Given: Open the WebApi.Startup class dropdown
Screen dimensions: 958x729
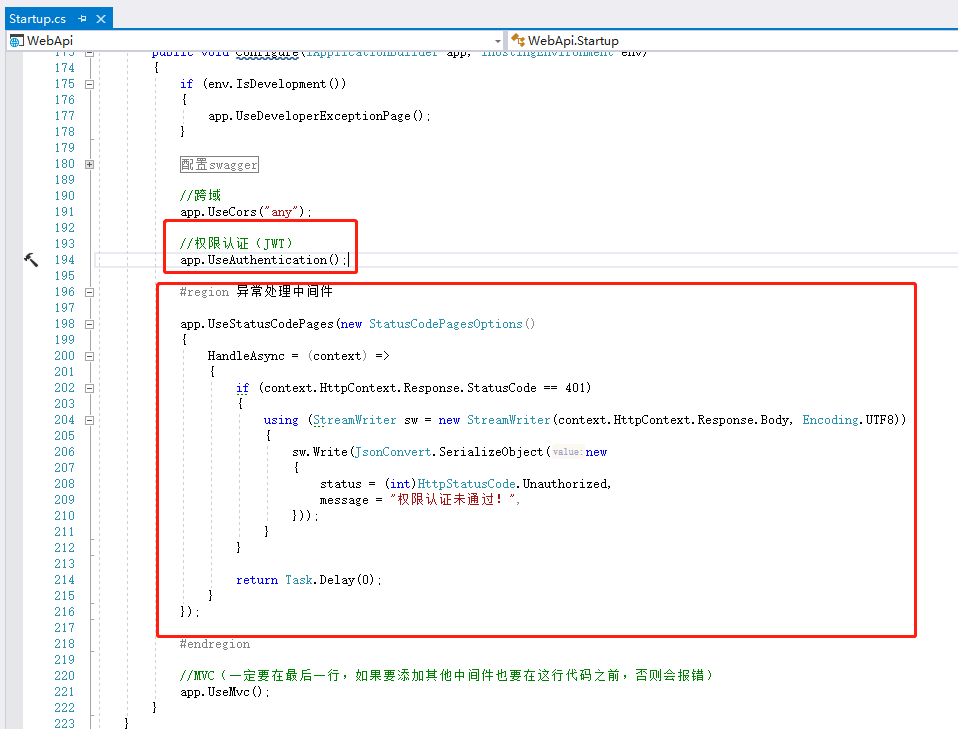Looking at the screenshot, I should click(x=733, y=41).
